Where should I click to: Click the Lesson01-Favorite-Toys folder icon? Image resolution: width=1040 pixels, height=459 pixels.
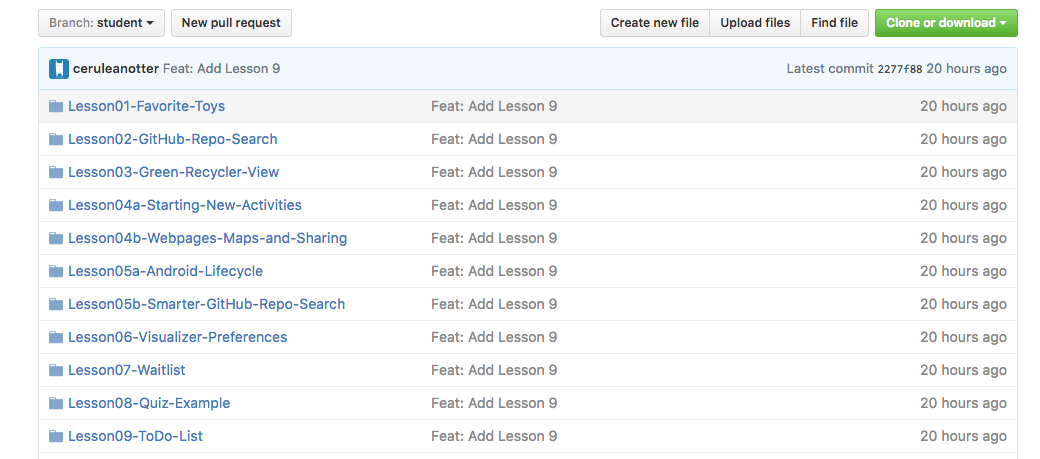point(56,106)
